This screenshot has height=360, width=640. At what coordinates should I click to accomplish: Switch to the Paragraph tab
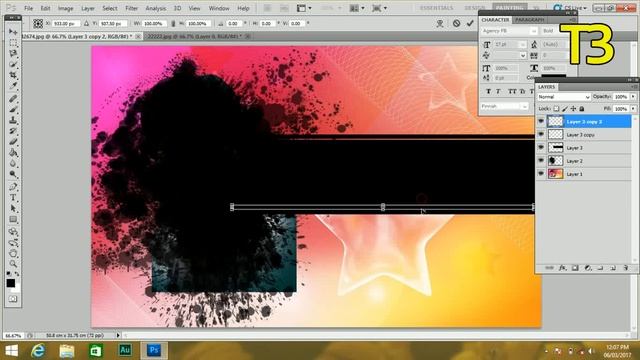pyautogui.click(x=529, y=20)
